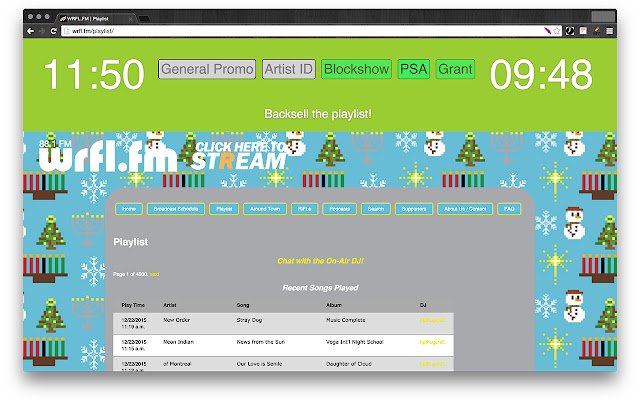
Task: Click the Play Time column header
Action: point(133,305)
